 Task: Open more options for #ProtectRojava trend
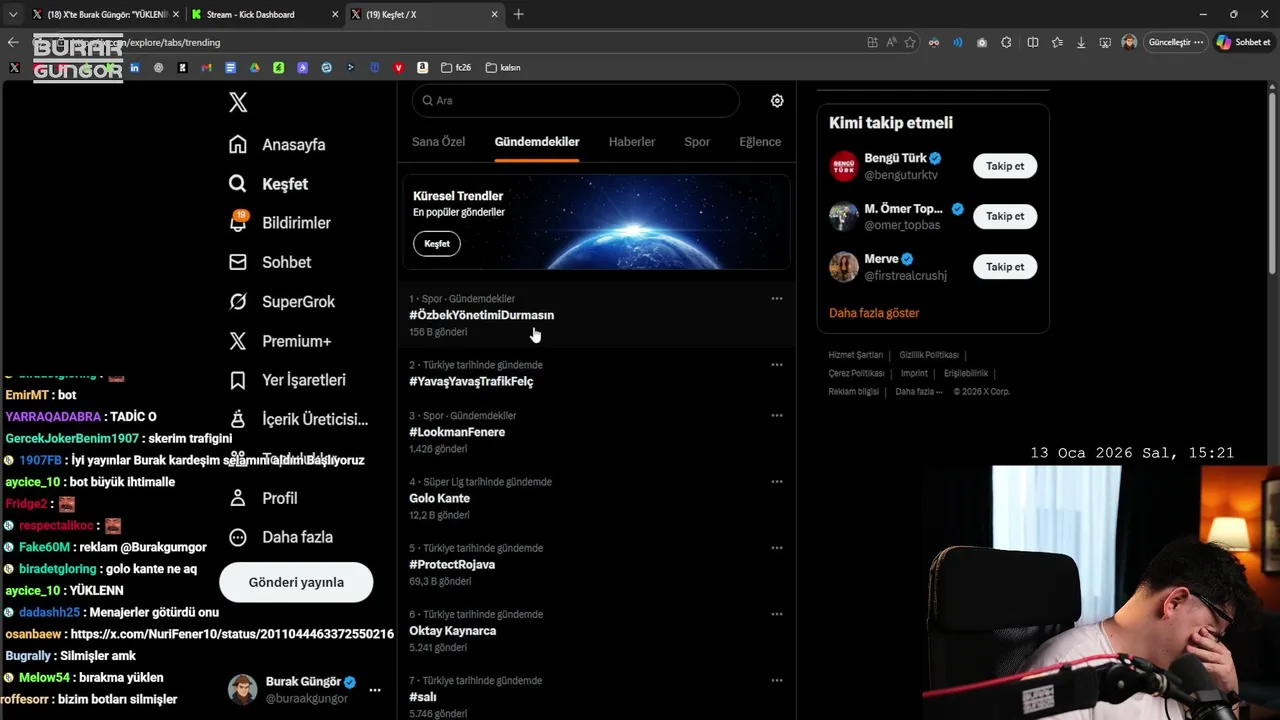777,548
